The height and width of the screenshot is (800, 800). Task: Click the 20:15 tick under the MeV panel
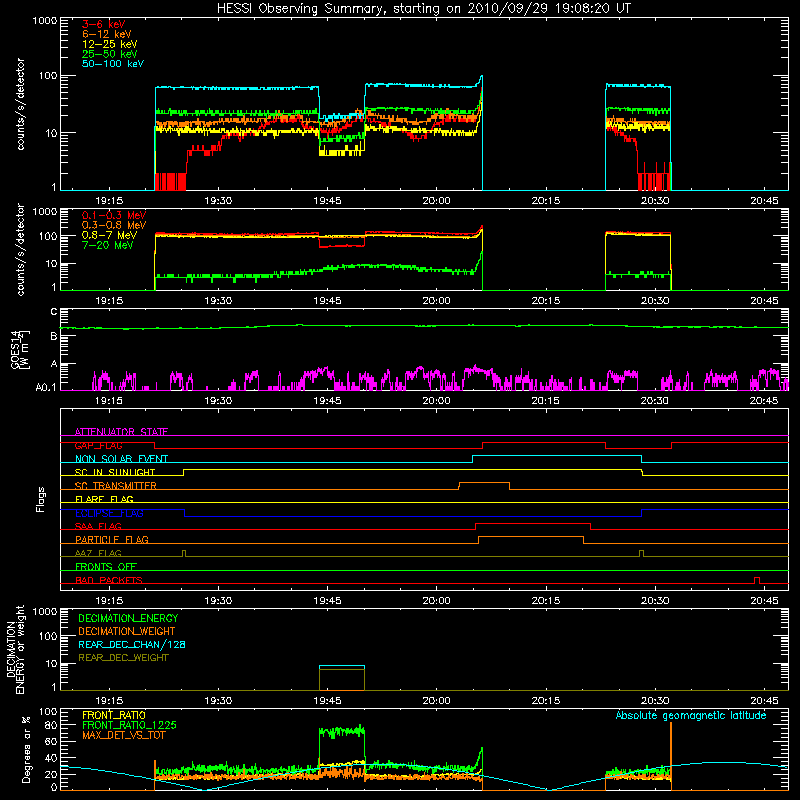coord(545,301)
